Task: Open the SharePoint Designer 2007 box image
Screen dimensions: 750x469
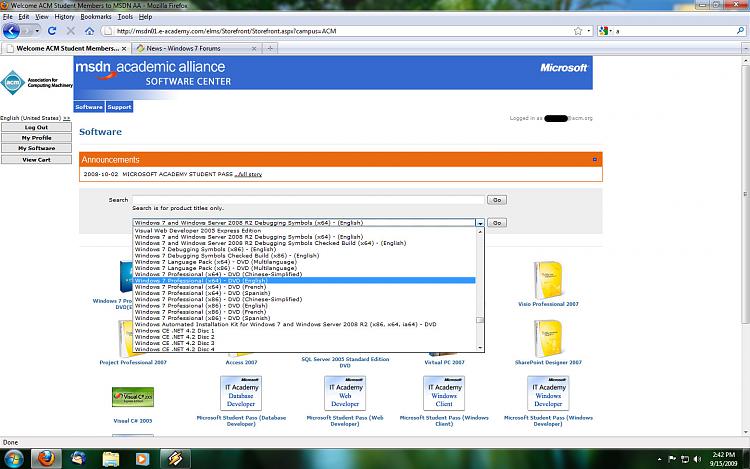Action: click(x=548, y=338)
